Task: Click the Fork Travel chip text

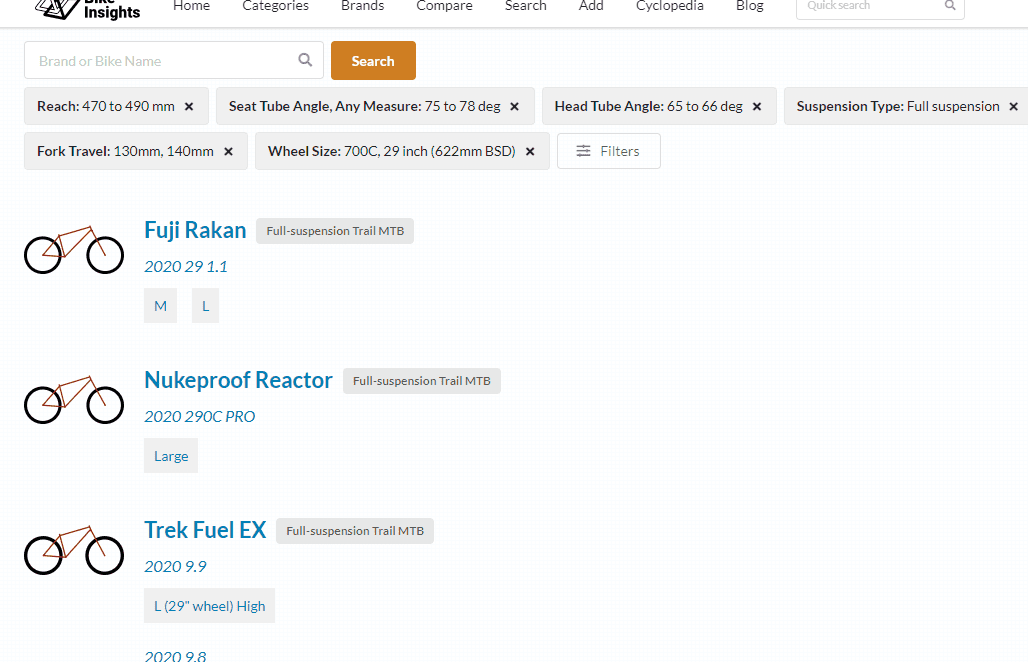Action: (x=125, y=151)
